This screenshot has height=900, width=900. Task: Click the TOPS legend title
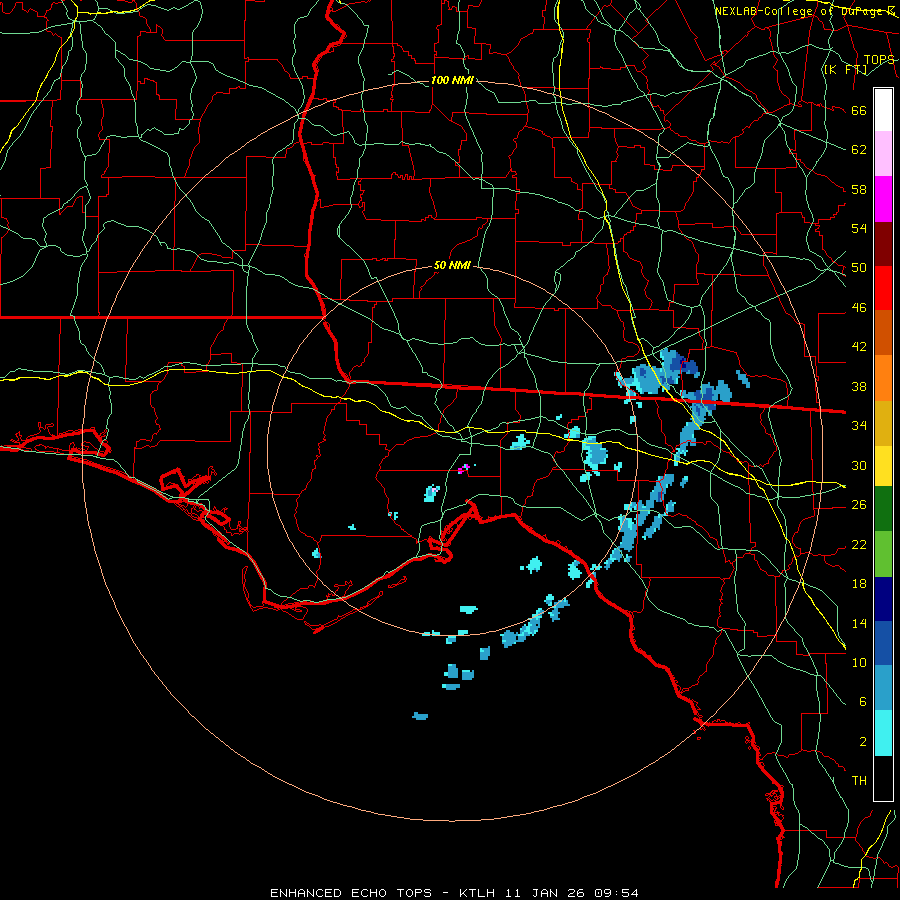tap(879, 59)
